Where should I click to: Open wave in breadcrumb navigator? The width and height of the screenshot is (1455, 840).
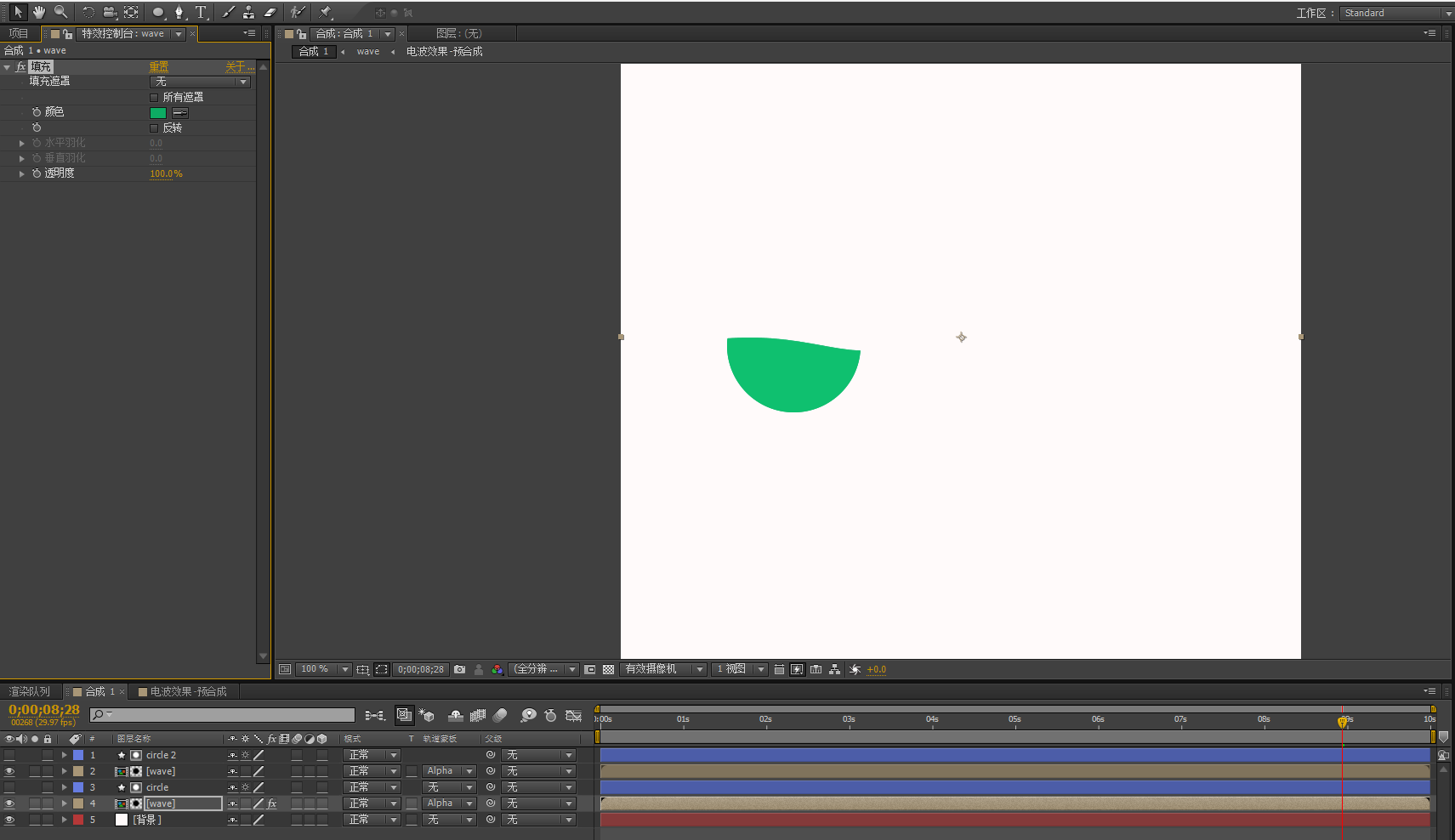click(x=368, y=52)
